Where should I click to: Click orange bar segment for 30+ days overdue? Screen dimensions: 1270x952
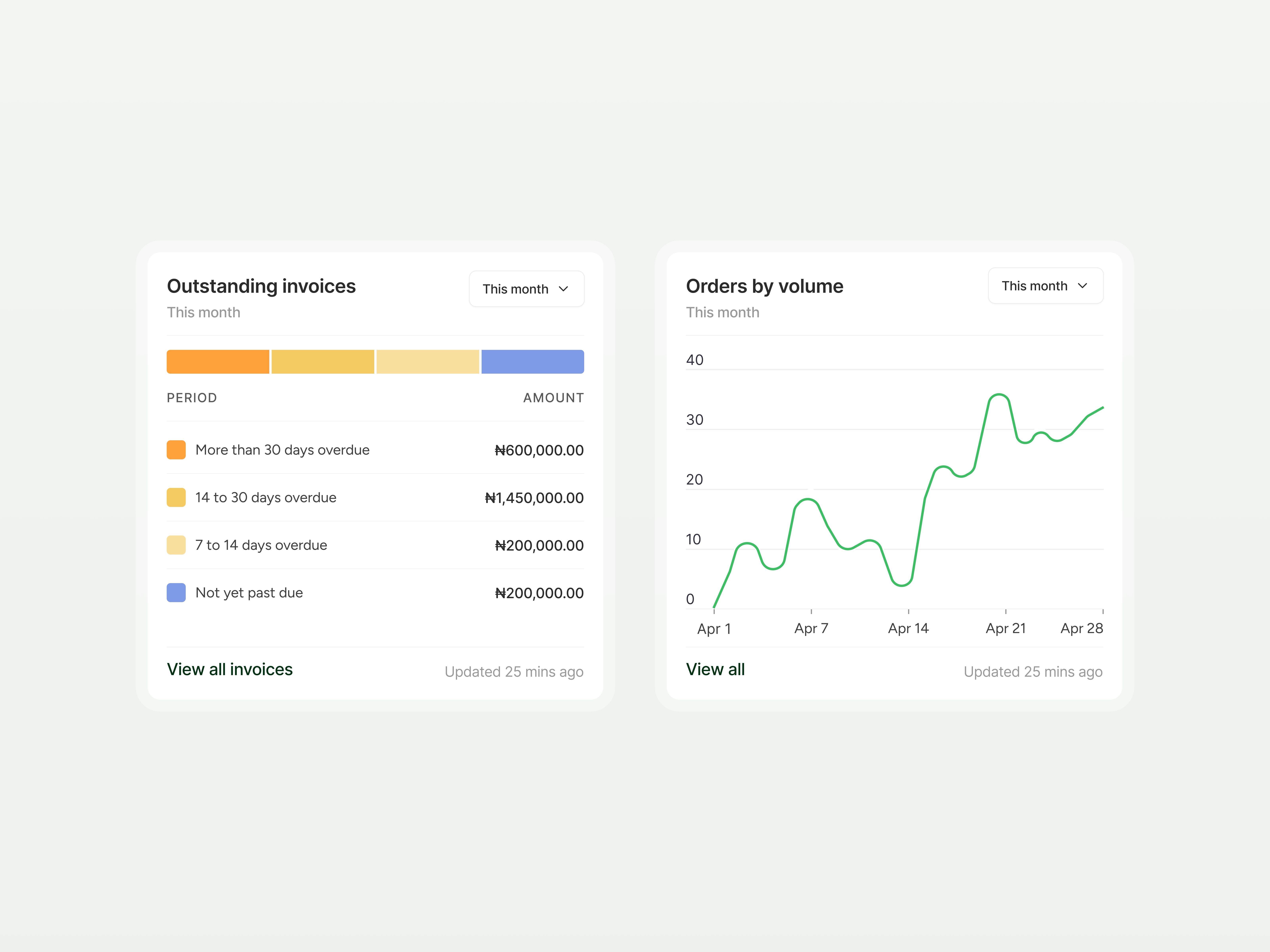218,362
